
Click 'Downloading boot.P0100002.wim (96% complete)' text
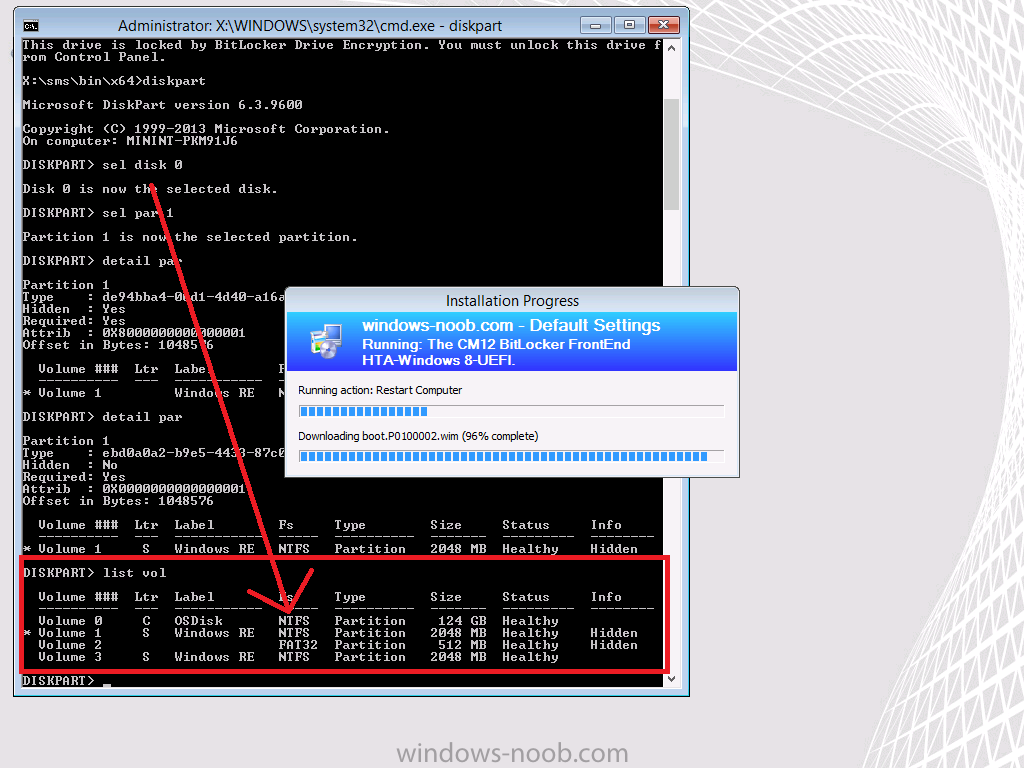[418, 436]
